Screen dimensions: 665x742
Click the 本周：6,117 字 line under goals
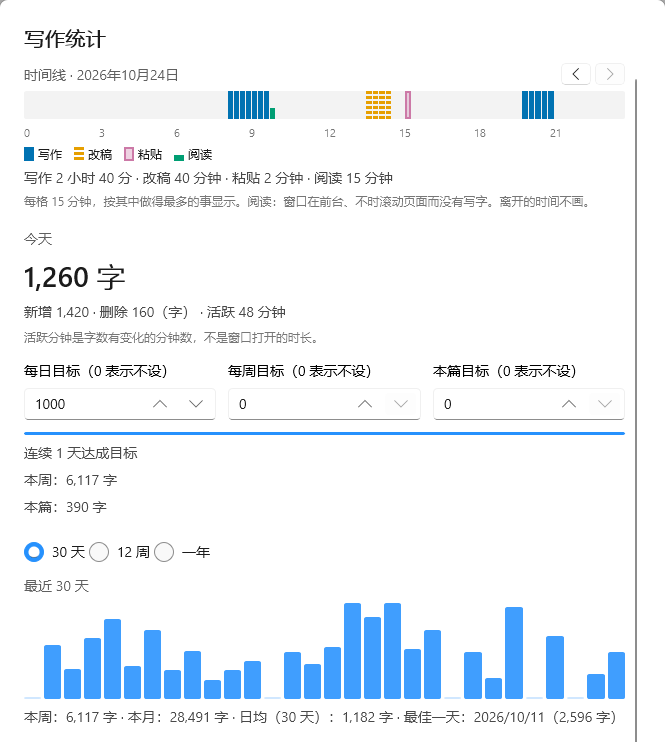pyautogui.click(x=71, y=480)
